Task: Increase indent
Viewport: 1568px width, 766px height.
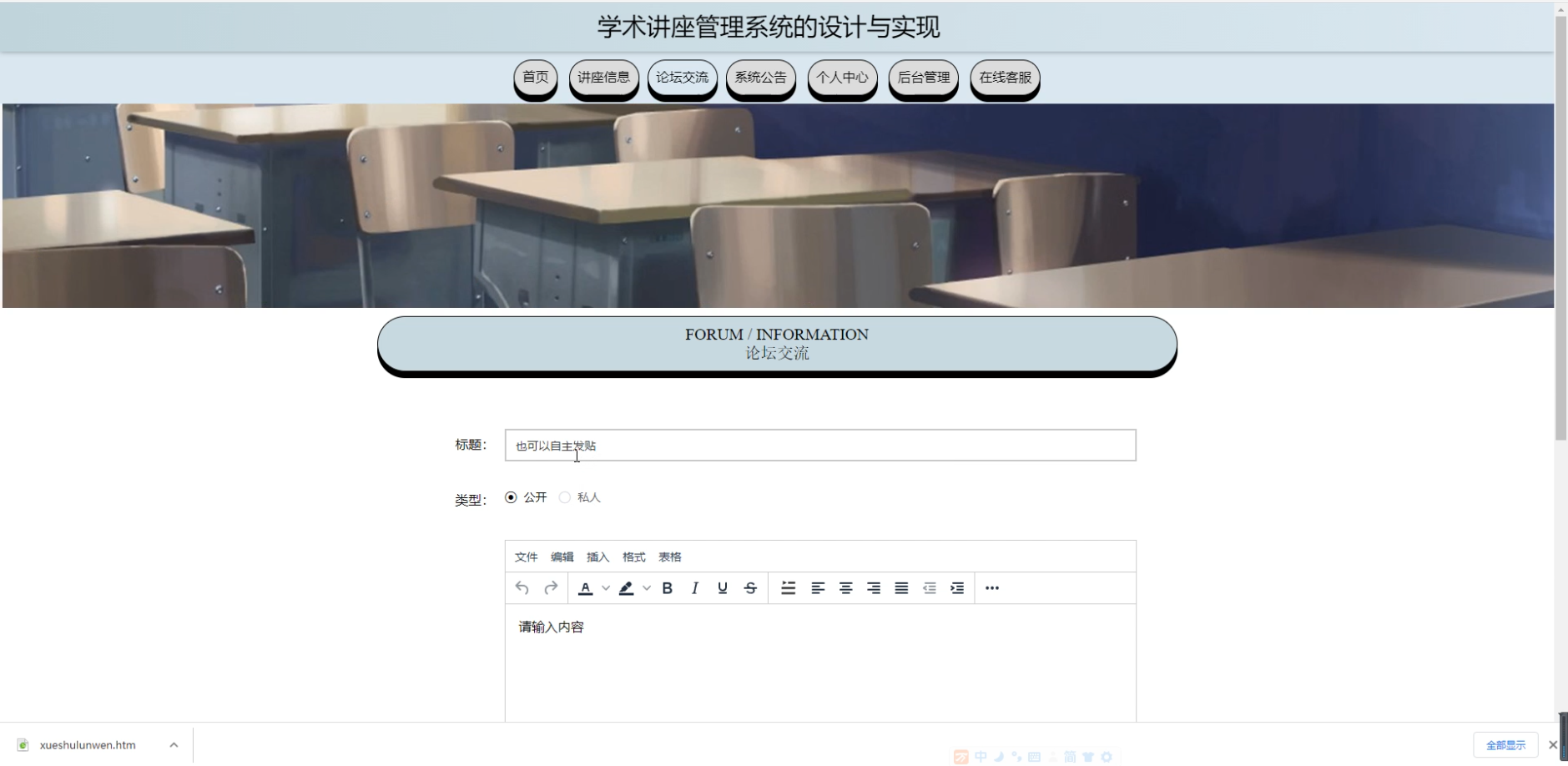Action: [x=957, y=588]
